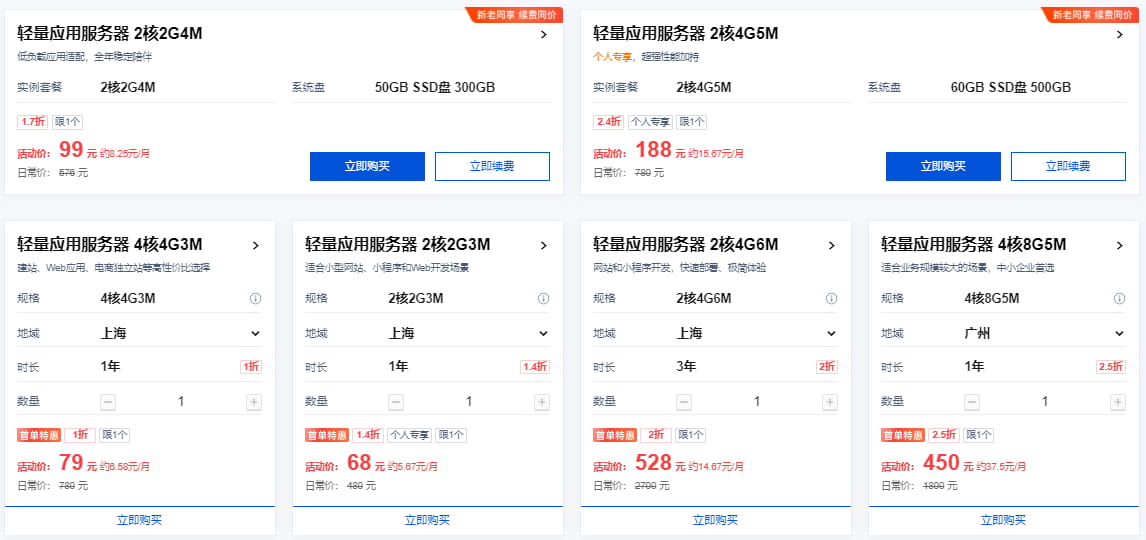Increase quantity for 2核4G6M server

[x=830, y=402]
